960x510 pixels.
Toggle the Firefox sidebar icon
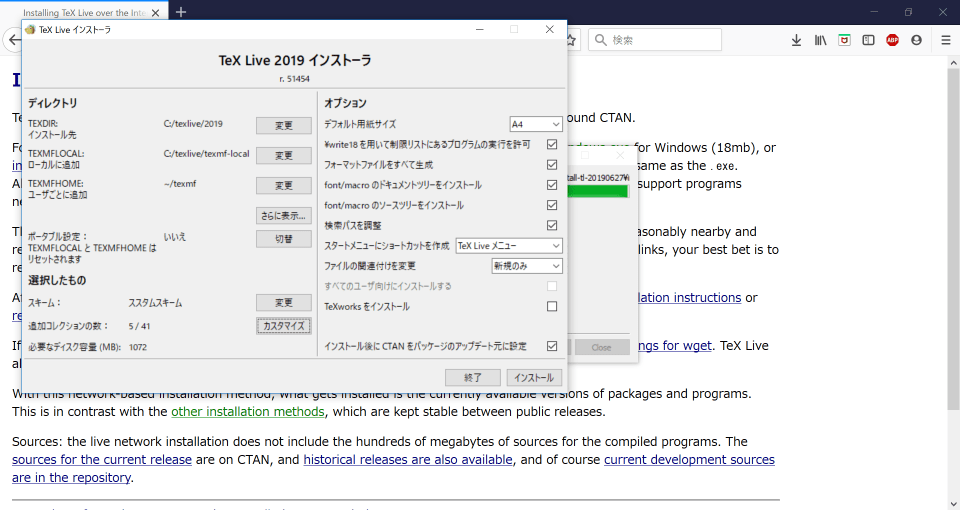point(868,40)
